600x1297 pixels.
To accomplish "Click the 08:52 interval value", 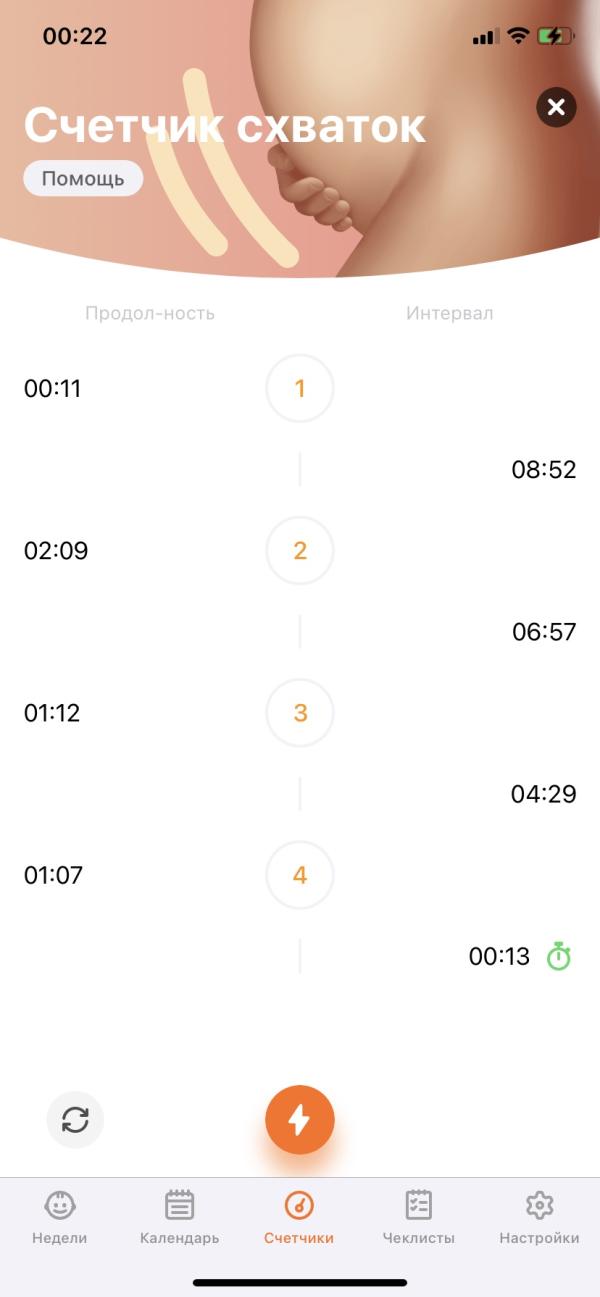I will pyautogui.click(x=544, y=470).
